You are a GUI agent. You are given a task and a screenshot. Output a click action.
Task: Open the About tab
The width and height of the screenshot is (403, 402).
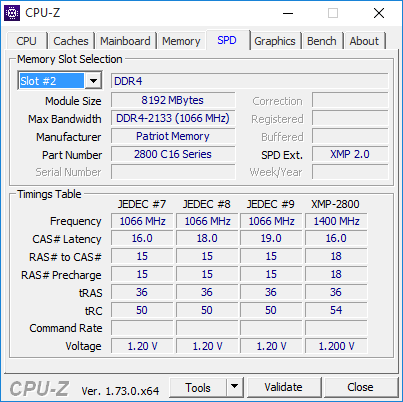[364, 41]
